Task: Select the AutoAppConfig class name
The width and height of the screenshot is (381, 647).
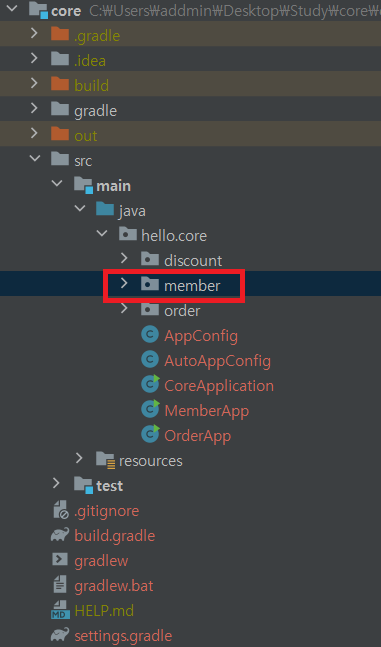Action: (218, 361)
